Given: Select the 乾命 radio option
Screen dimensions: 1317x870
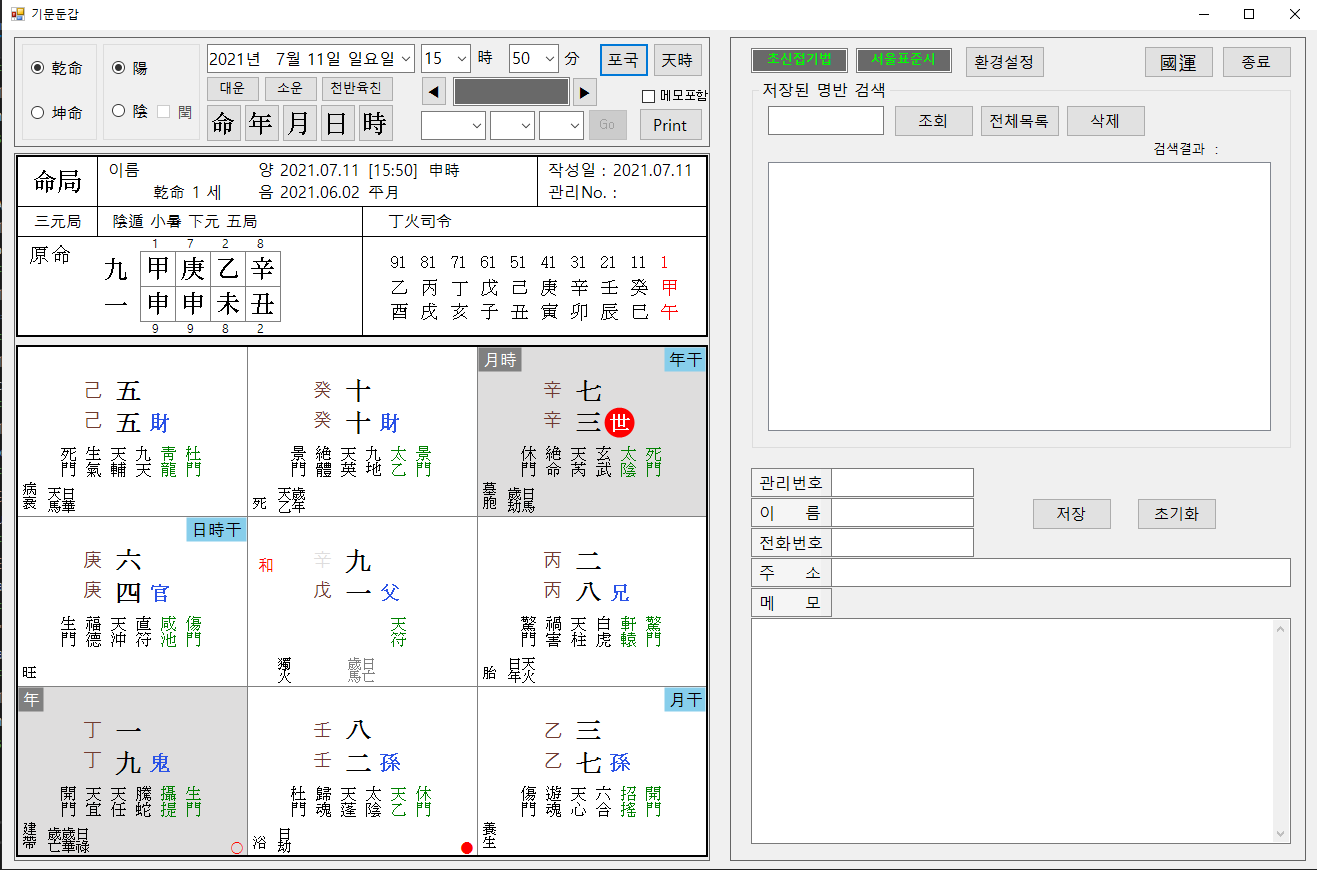Looking at the screenshot, I should pos(56,68).
